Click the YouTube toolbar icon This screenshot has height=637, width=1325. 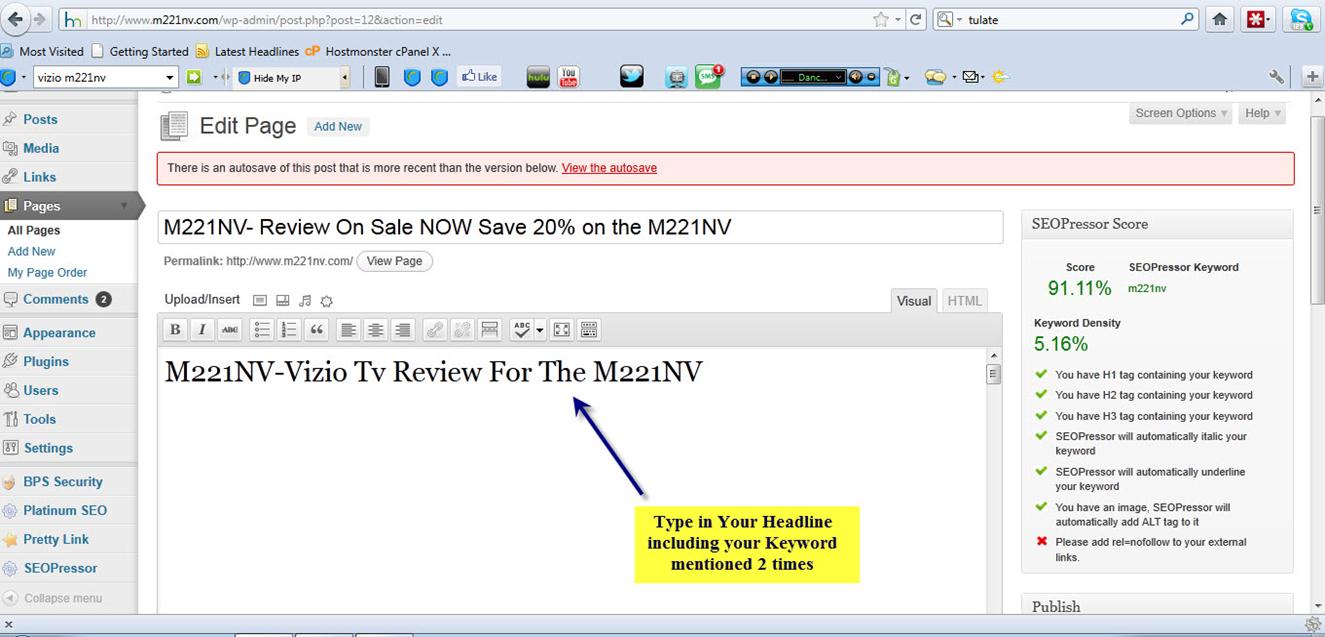tap(569, 77)
